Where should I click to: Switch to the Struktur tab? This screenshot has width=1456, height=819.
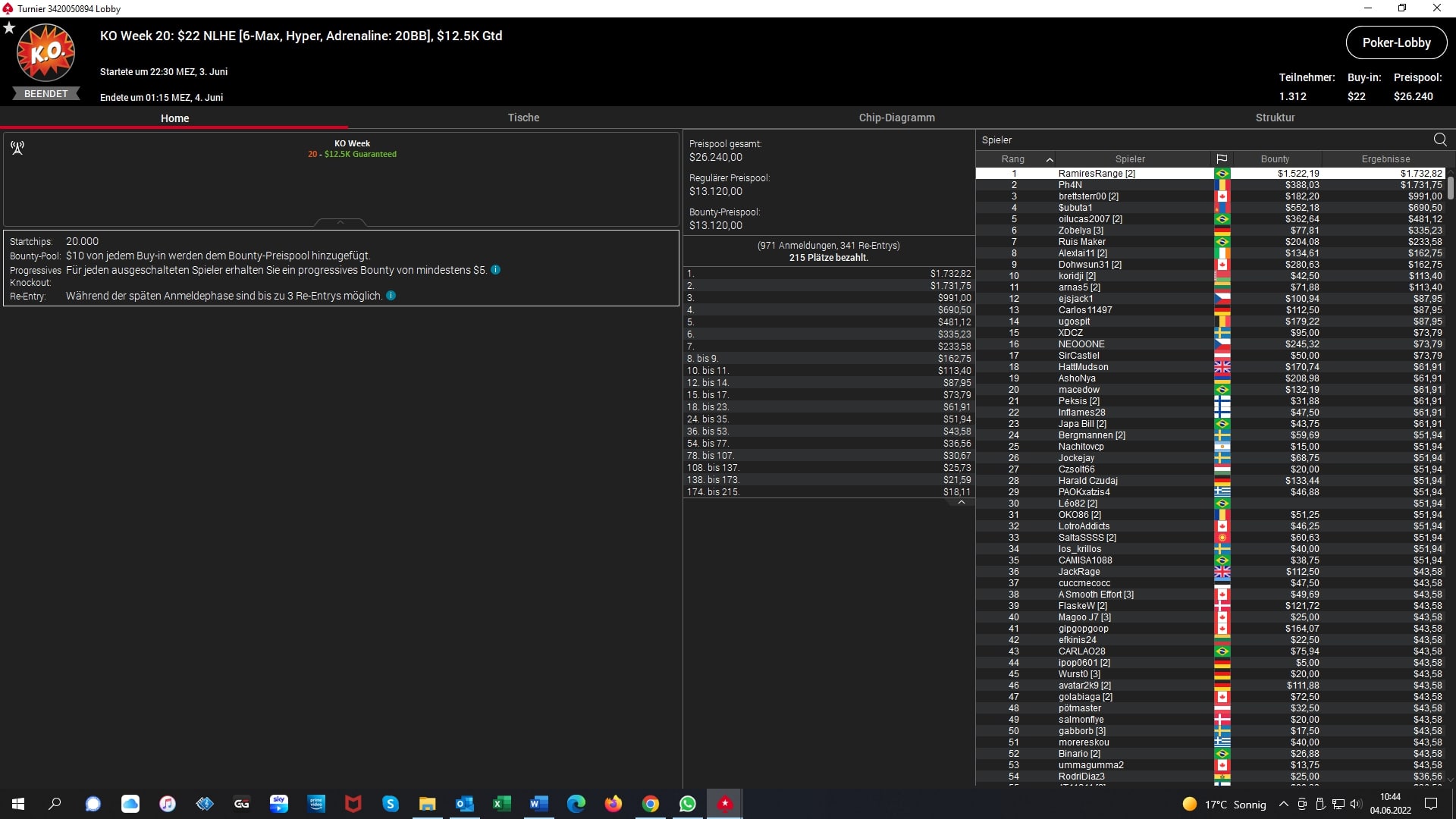click(1275, 118)
